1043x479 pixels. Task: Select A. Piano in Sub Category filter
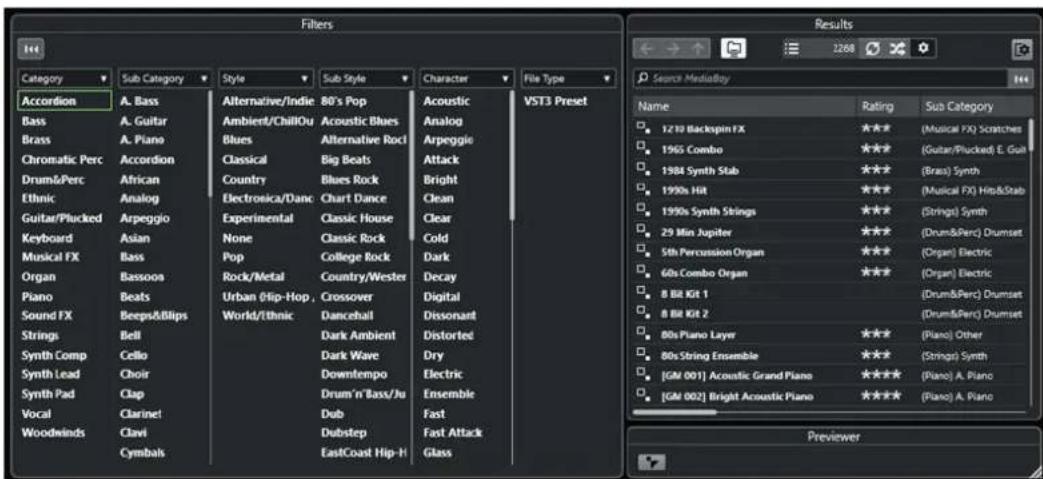point(142,140)
